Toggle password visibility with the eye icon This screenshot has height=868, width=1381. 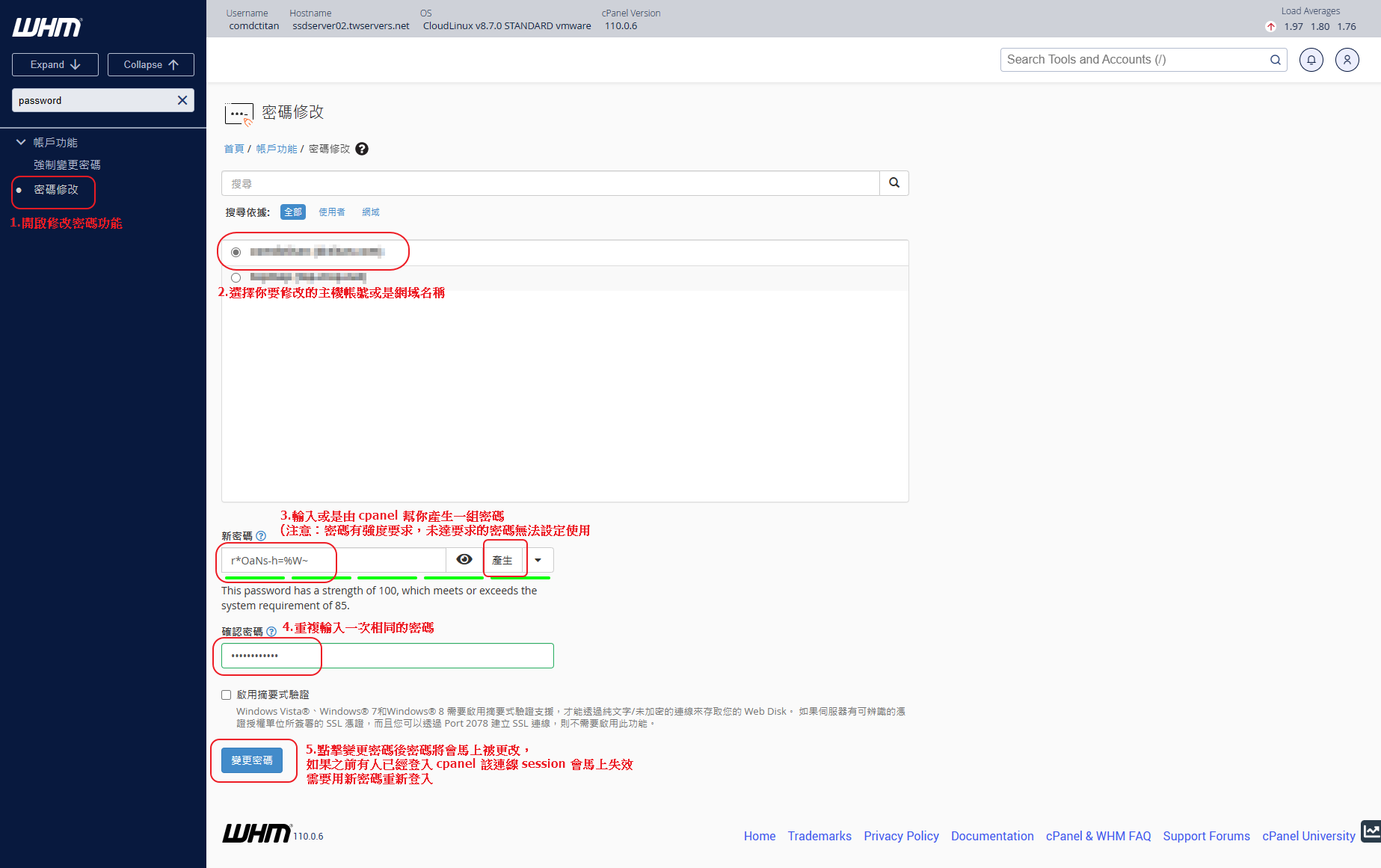point(464,560)
